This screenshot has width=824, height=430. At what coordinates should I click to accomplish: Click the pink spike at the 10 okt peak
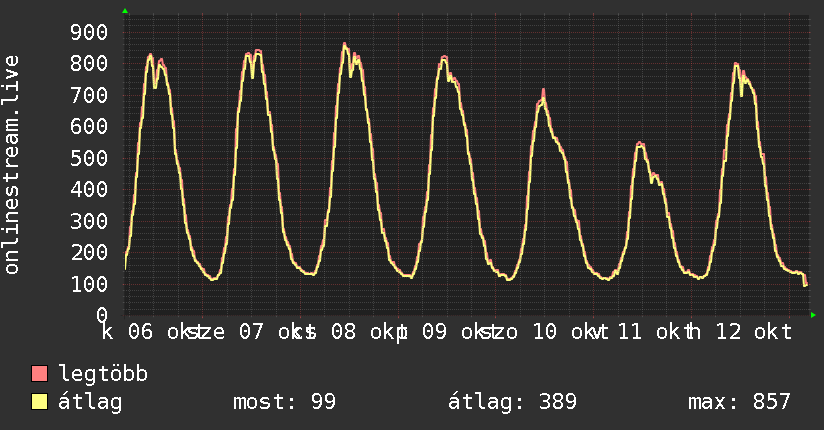pyautogui.click(x=543, y=92)
